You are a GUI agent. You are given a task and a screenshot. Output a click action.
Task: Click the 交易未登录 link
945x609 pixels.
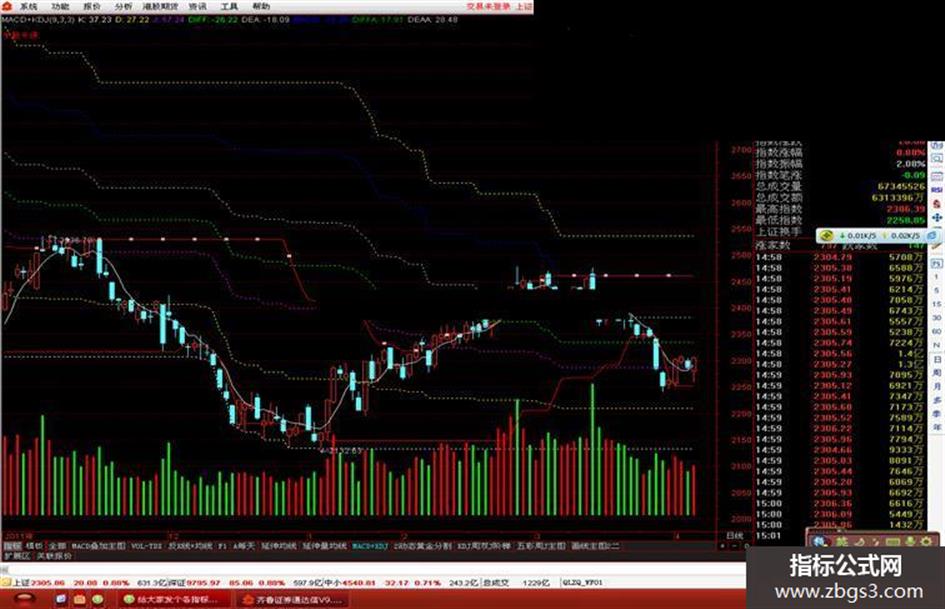(x=488, y=7)
